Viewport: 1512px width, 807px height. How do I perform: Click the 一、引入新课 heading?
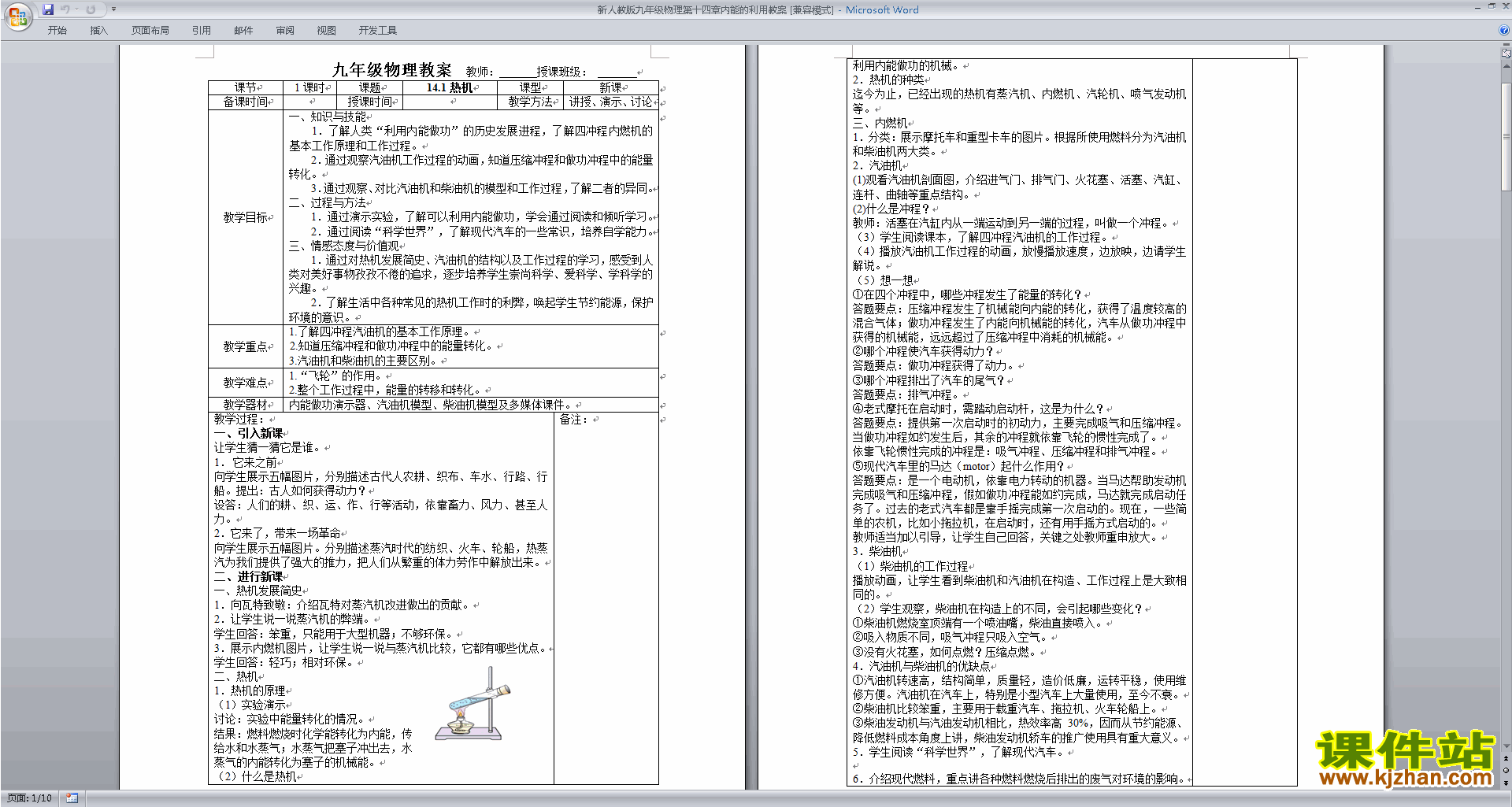click(249, 433)
